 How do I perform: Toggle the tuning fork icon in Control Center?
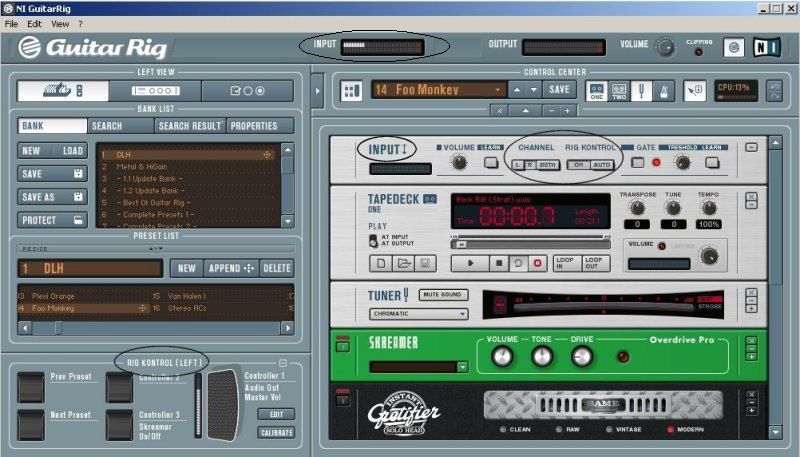click(641, 91)
